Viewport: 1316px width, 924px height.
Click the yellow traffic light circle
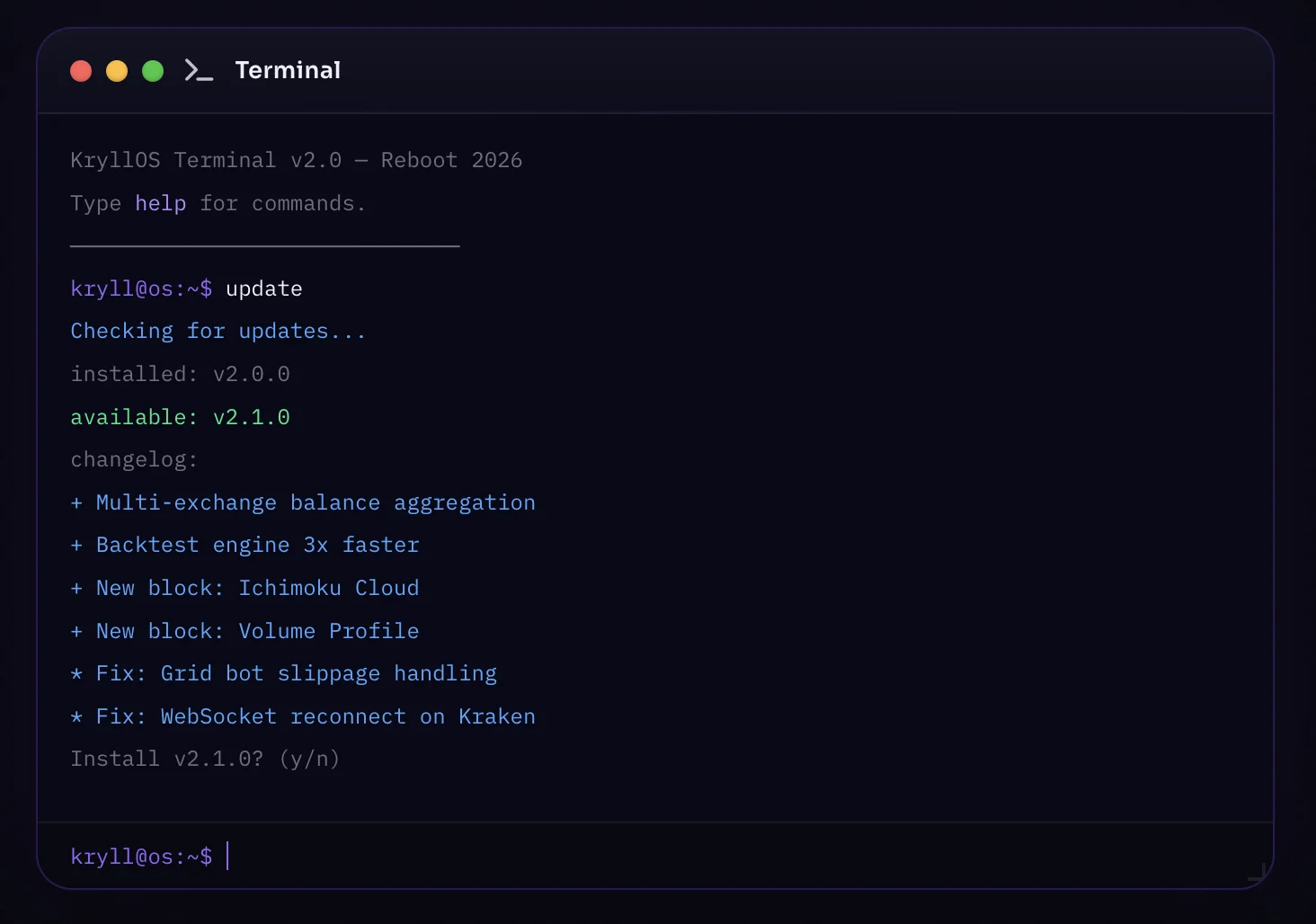click(116, 70)
